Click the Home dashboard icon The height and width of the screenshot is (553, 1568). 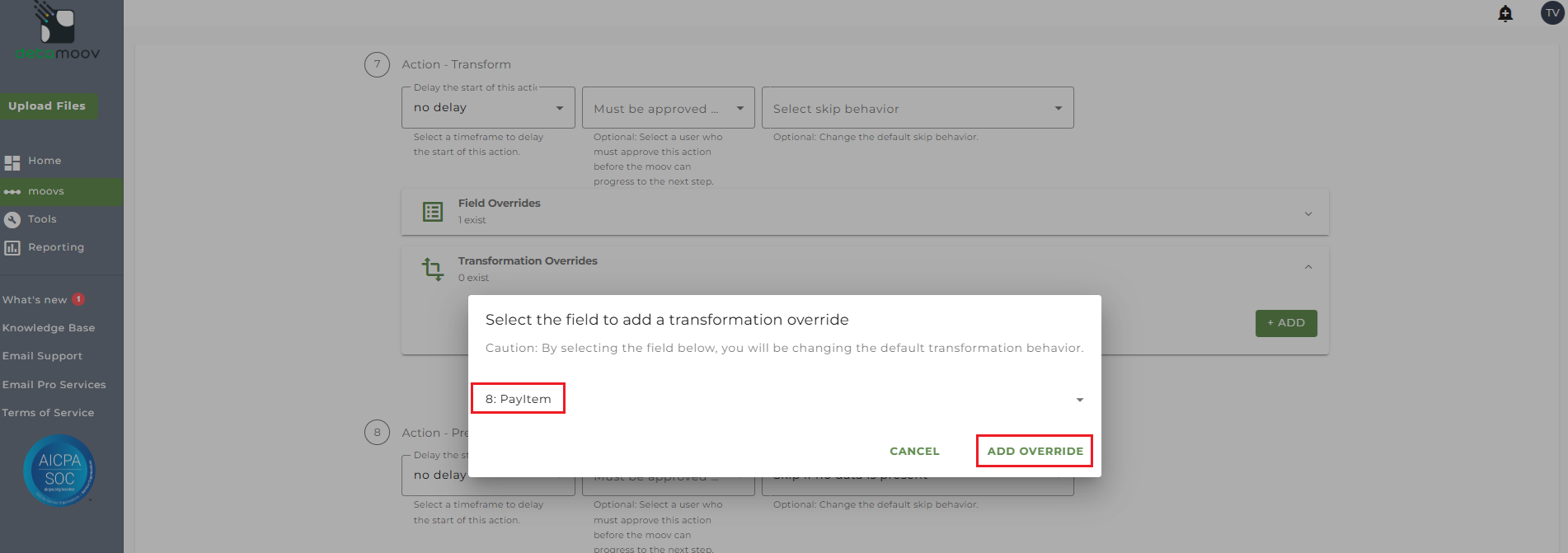(x=12, y=162)
